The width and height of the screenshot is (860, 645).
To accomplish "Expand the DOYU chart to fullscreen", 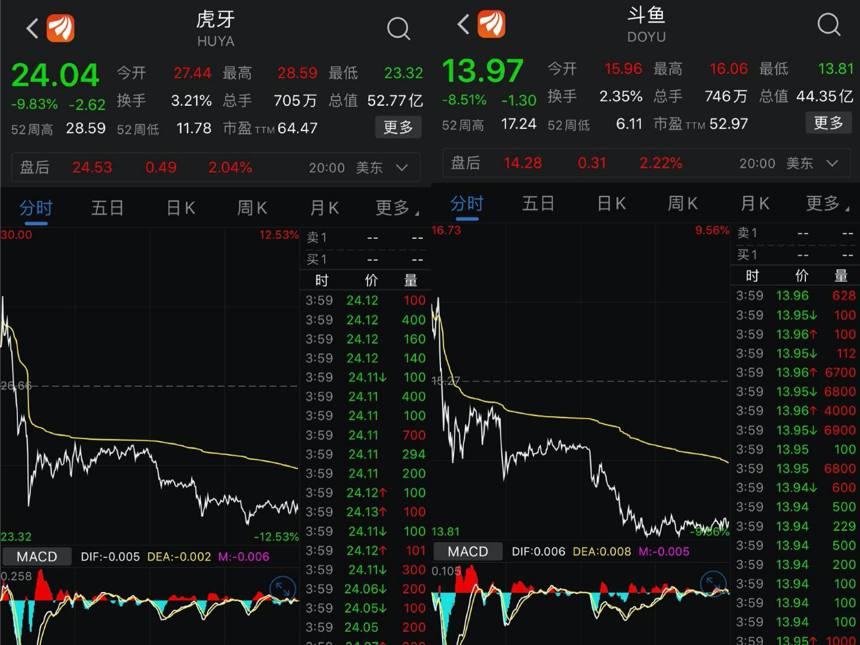I will [713, 584].
